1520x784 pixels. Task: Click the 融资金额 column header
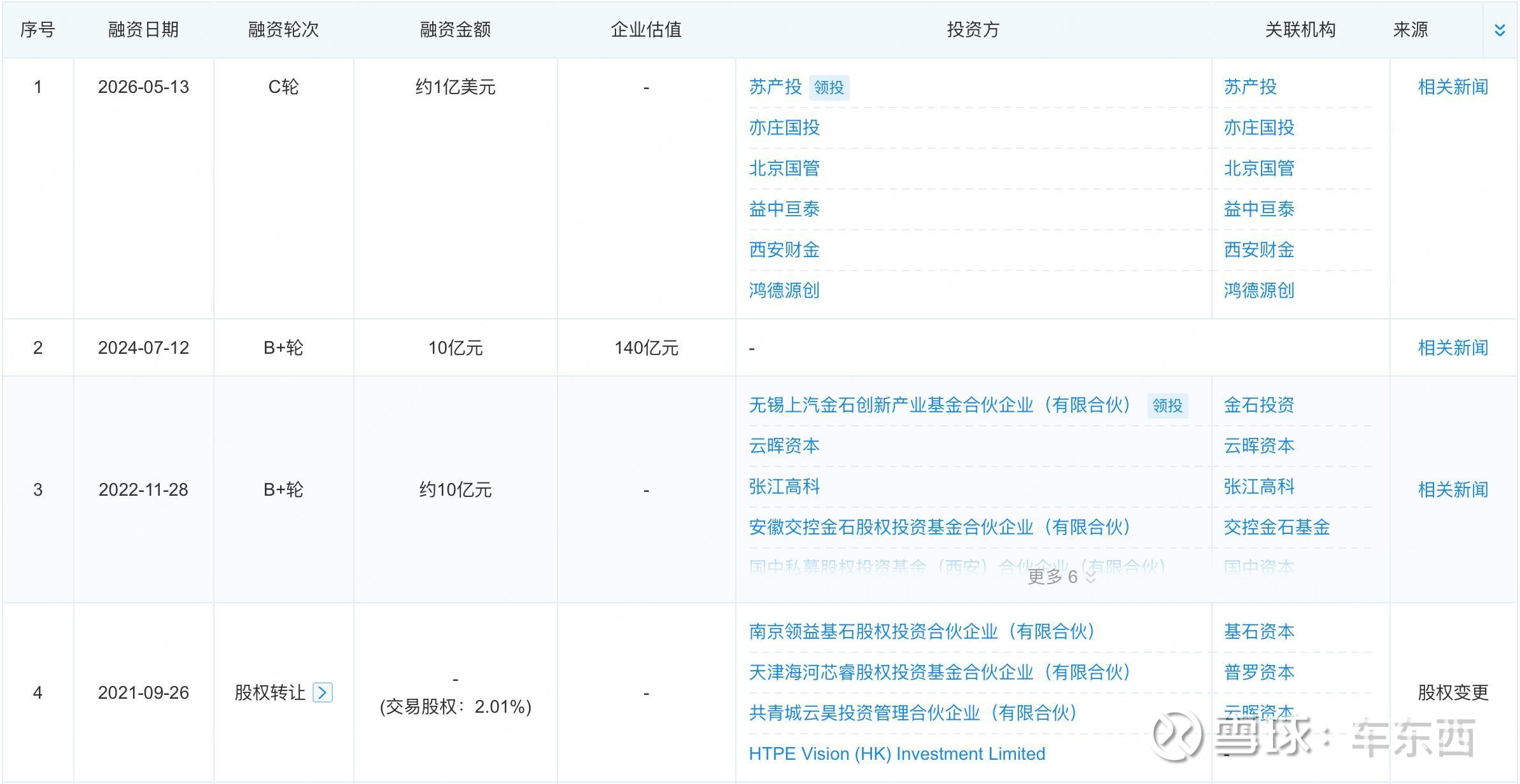(x=455, y=30)
